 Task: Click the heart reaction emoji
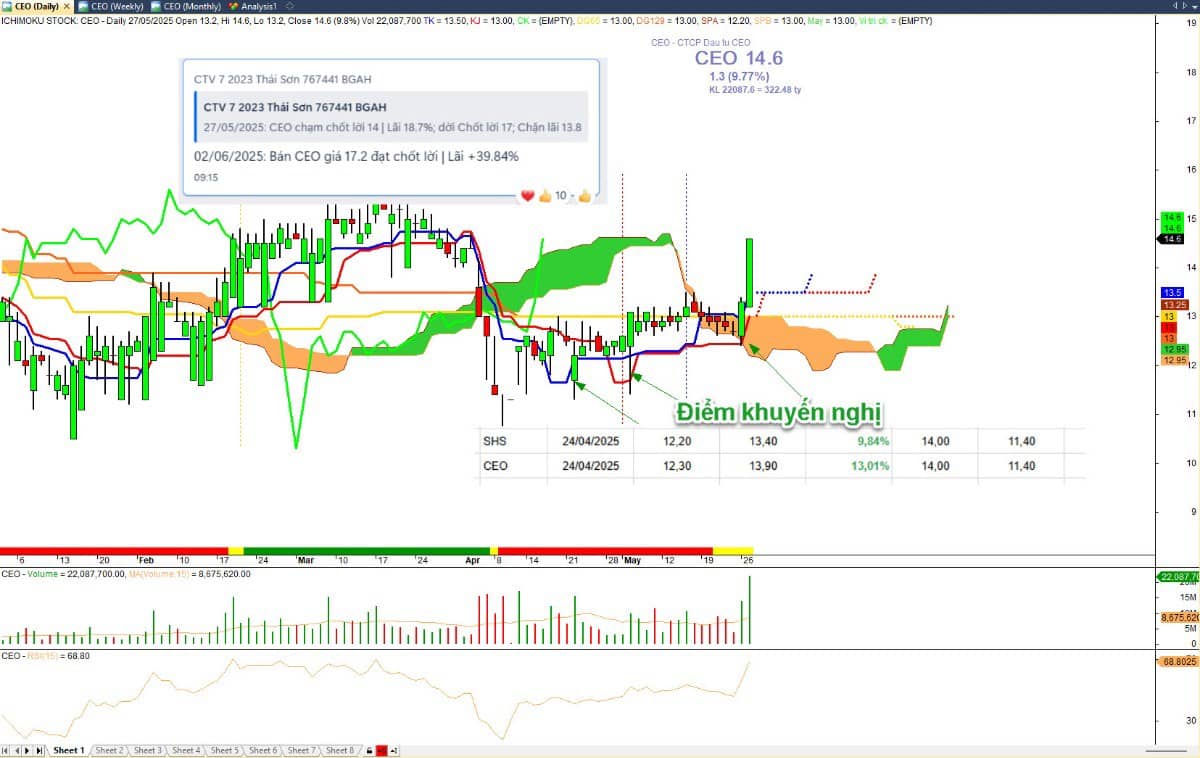click(x=528, y=196)
